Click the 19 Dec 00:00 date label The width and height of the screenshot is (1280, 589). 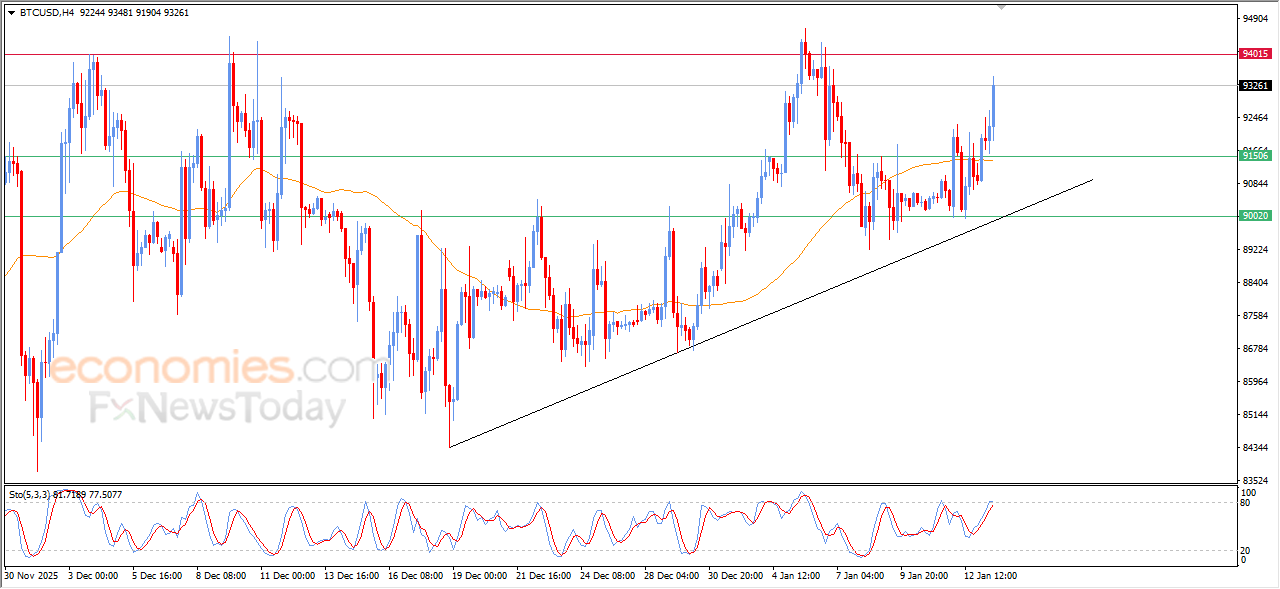pyautogui.click(x=480, y=576)
